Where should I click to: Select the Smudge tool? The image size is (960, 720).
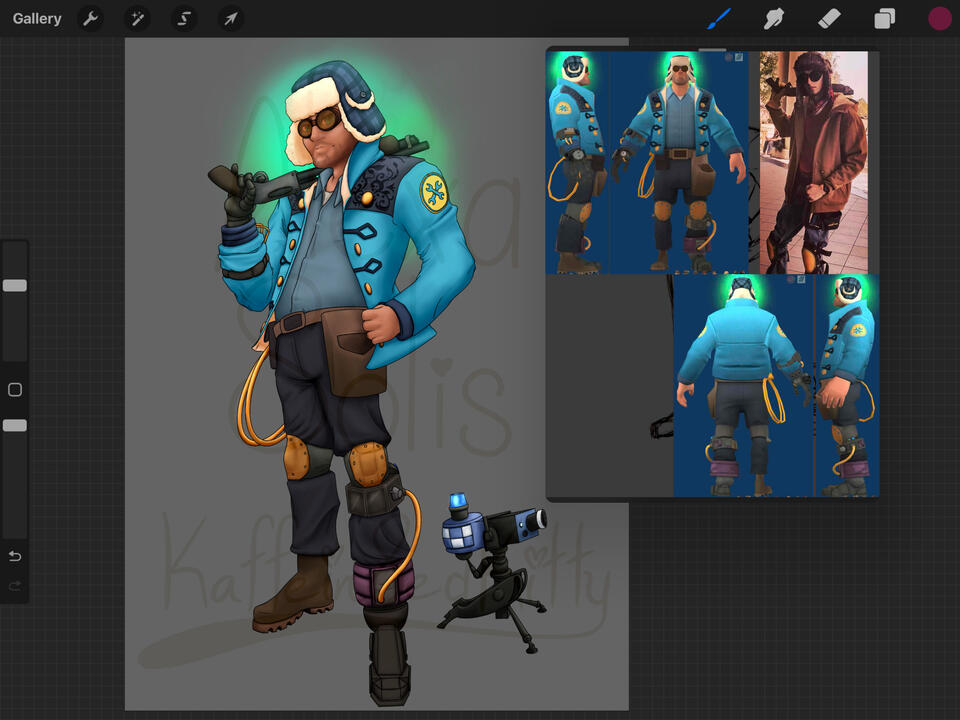tap(773, 18)
